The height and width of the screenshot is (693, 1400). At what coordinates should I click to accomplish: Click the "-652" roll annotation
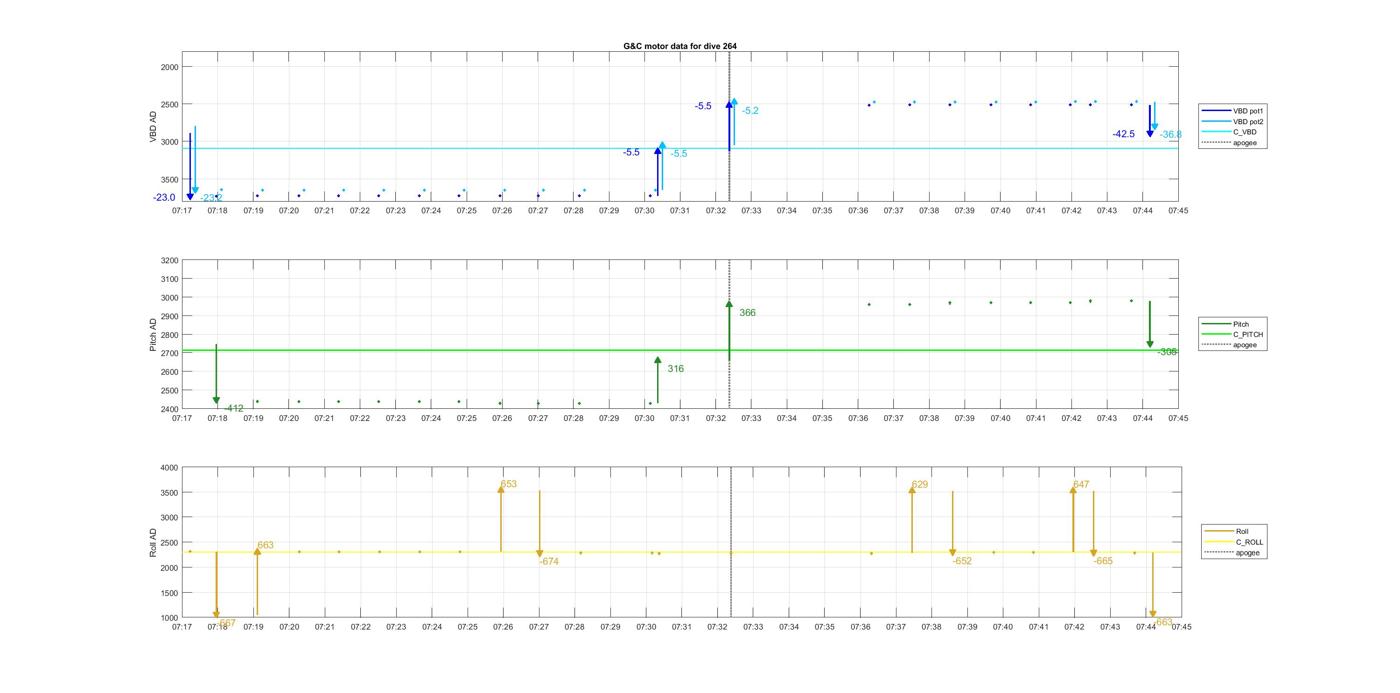coord(962,561)
